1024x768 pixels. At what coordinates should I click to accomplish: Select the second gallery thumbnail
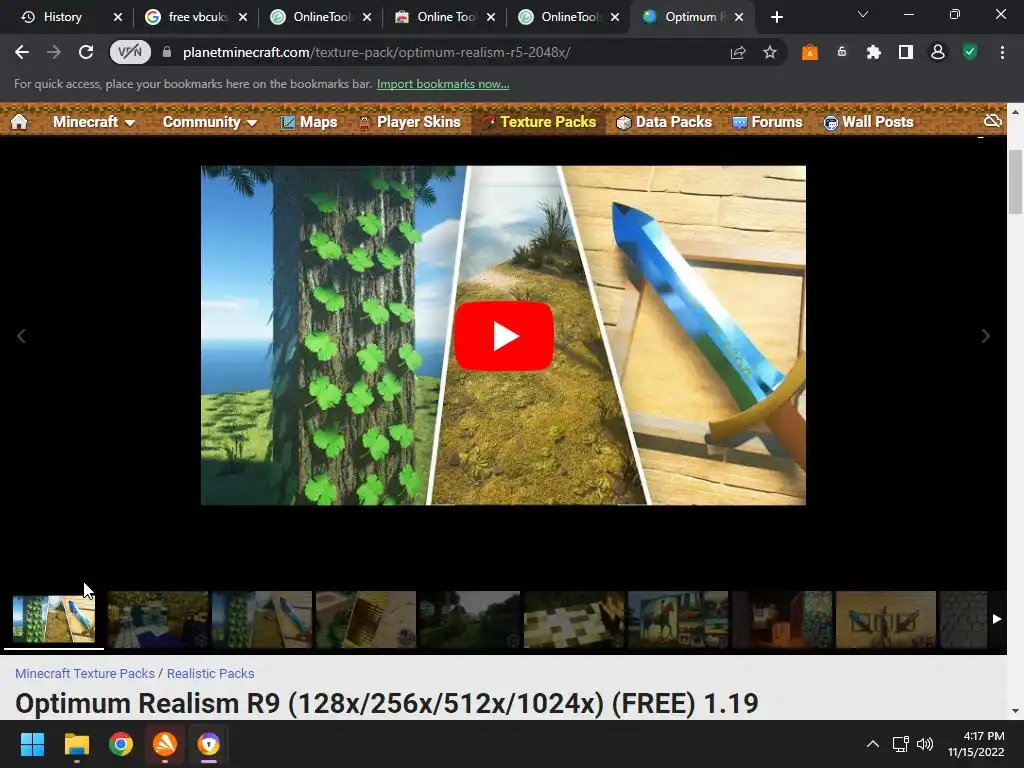(x=157, y=619)
